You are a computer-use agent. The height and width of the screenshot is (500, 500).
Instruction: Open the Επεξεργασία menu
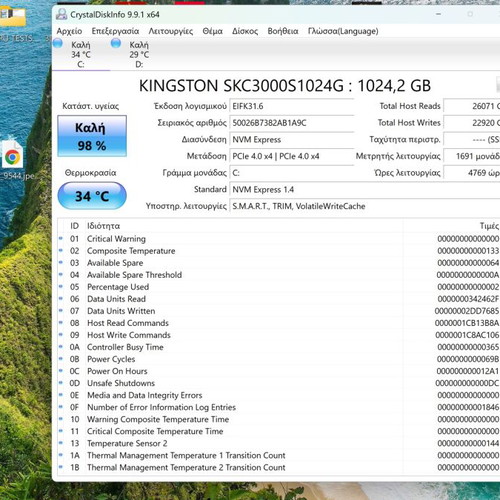pos(115,31)
